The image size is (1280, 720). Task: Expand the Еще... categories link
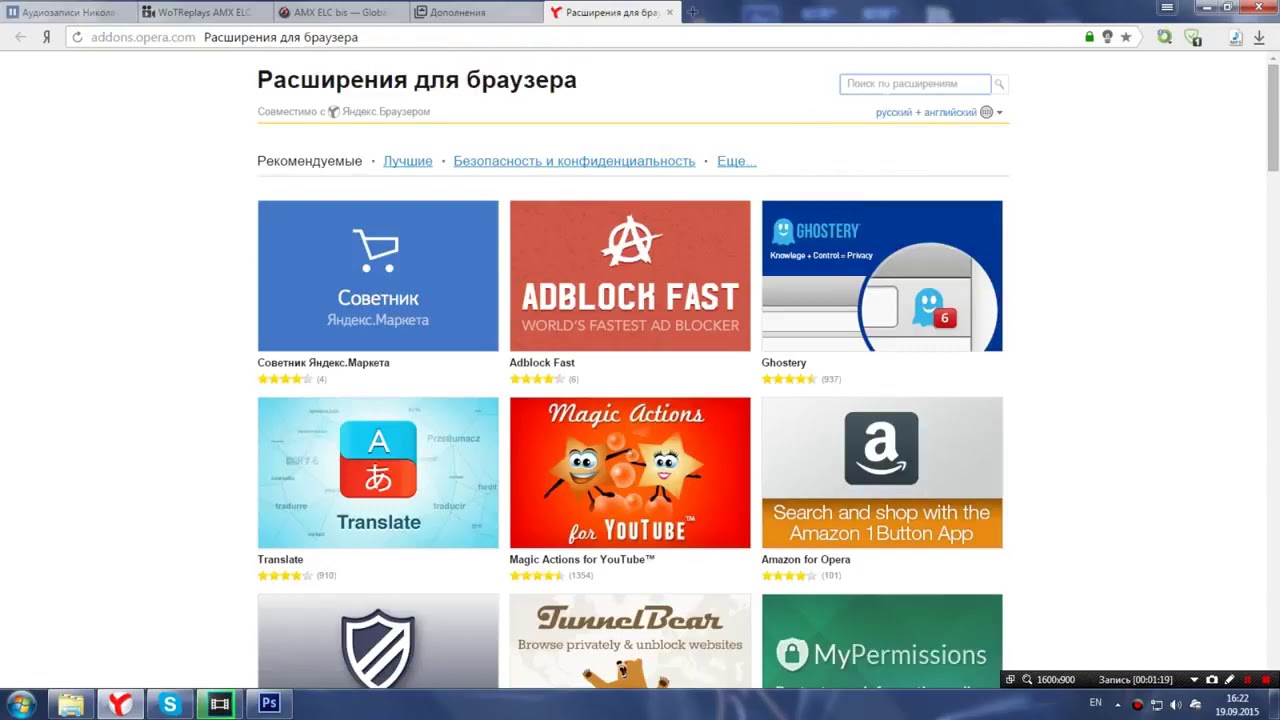tap(736, 161)
